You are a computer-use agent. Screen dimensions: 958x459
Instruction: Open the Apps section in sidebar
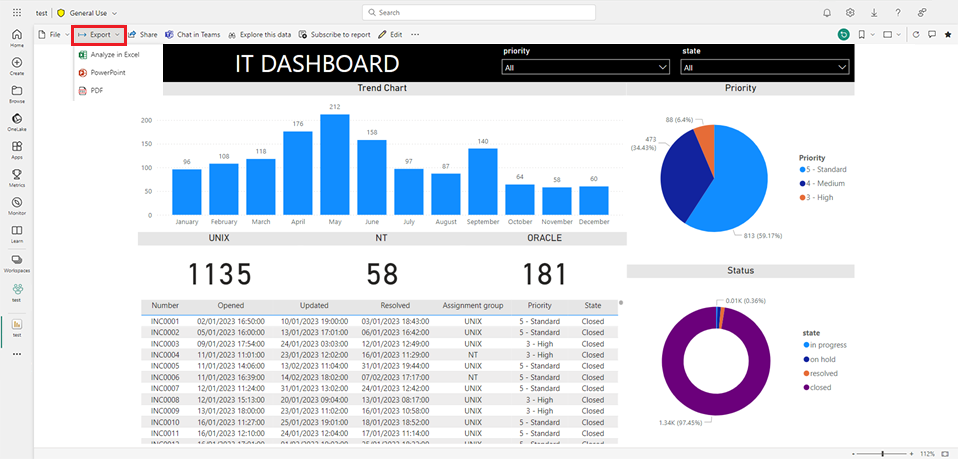16,149
